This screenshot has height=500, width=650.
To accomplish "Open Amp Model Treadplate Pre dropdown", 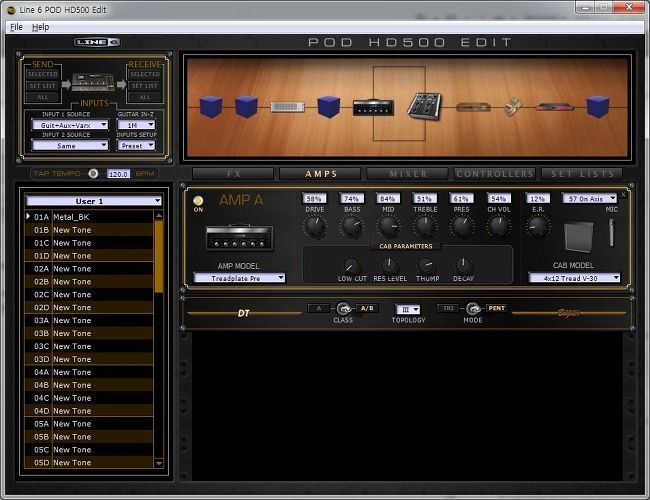I will 240,278.
